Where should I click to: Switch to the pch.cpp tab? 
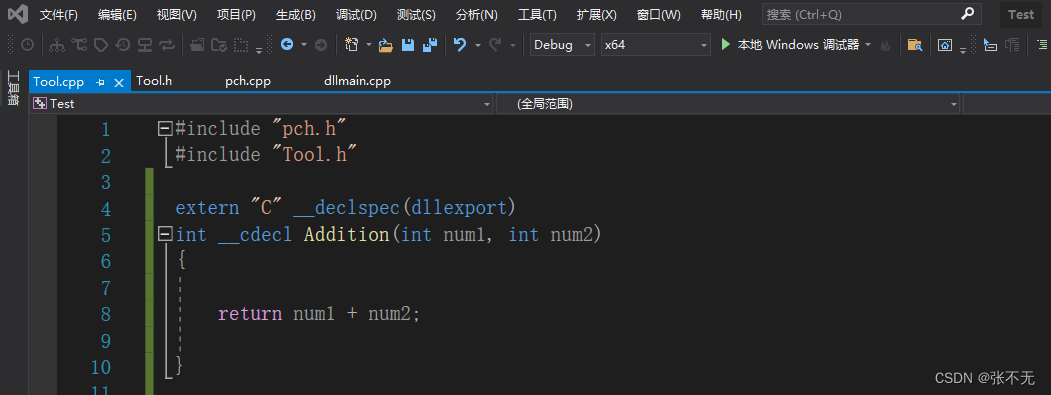248,81
